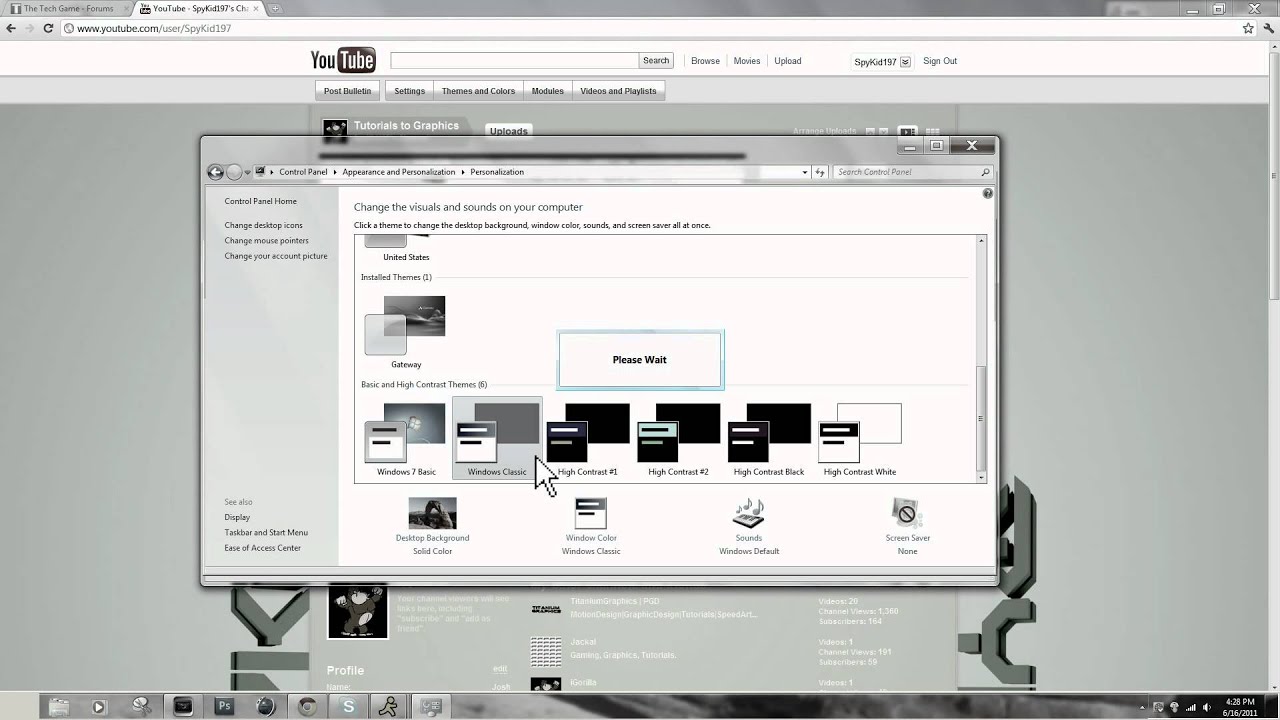Open the Modules channel tab
The image size is (1280, 720).
coord(547,91)
